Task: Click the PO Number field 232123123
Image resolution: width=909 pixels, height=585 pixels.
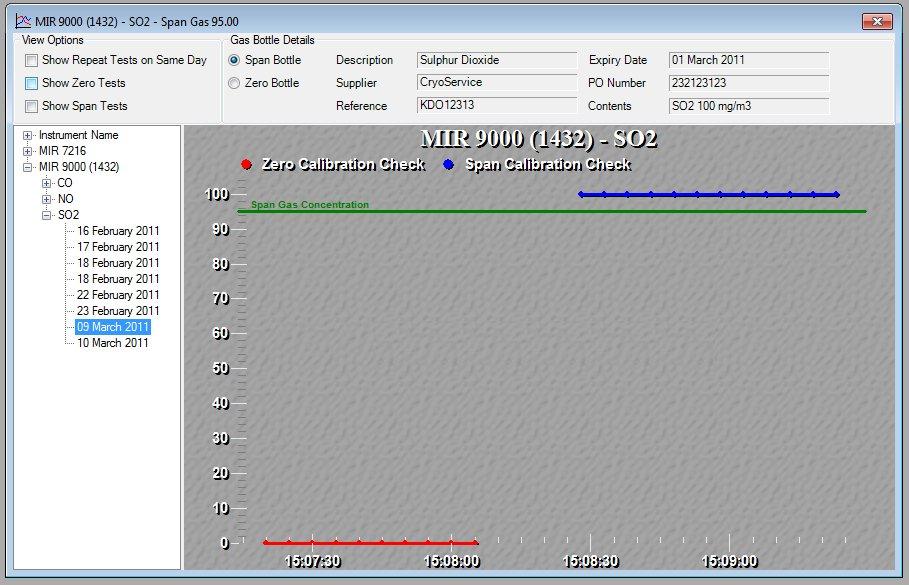Action: point(748,83)
